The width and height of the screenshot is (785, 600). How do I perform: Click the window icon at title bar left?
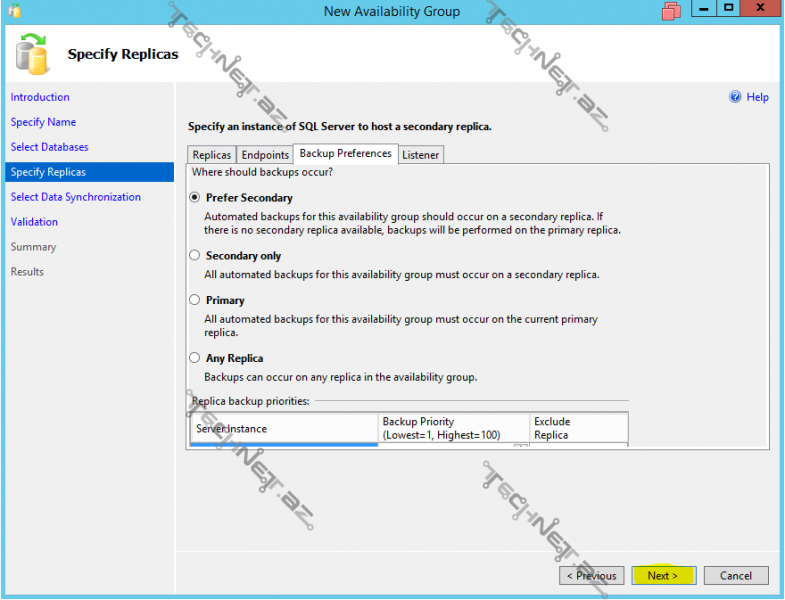pos(12,11)
